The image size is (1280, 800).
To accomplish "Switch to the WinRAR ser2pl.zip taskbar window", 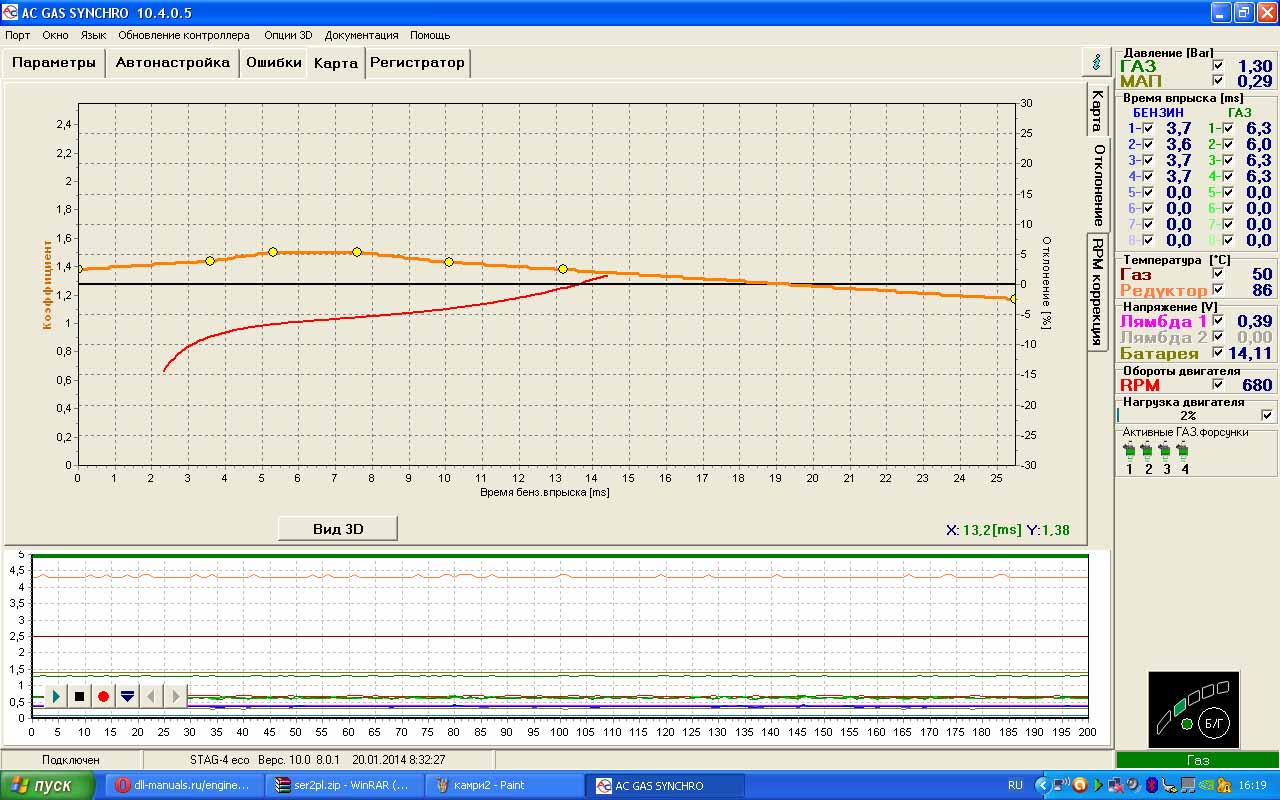I will click(x=344, y=785).
